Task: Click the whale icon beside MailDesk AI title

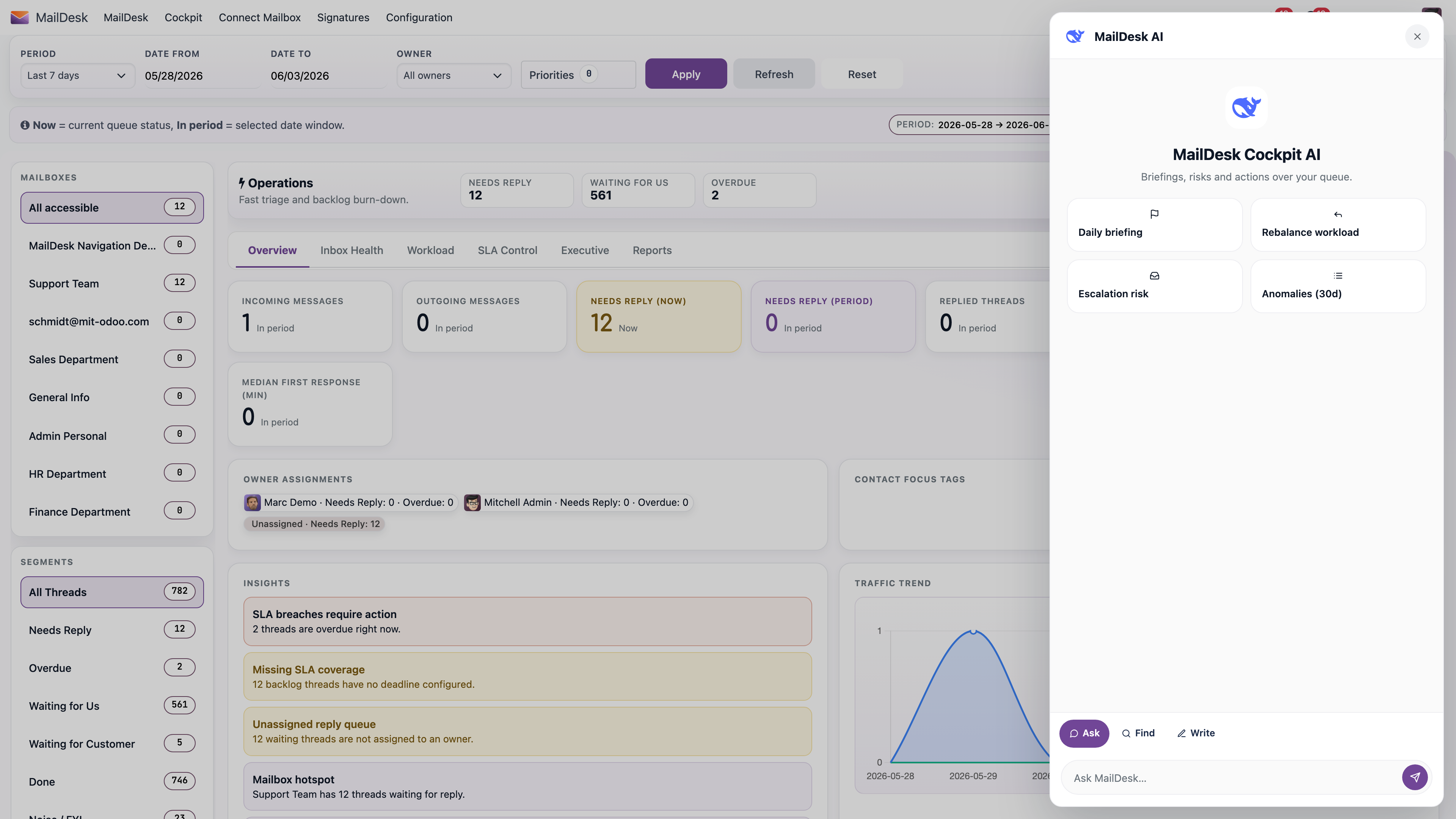Action: (1075, 36)
